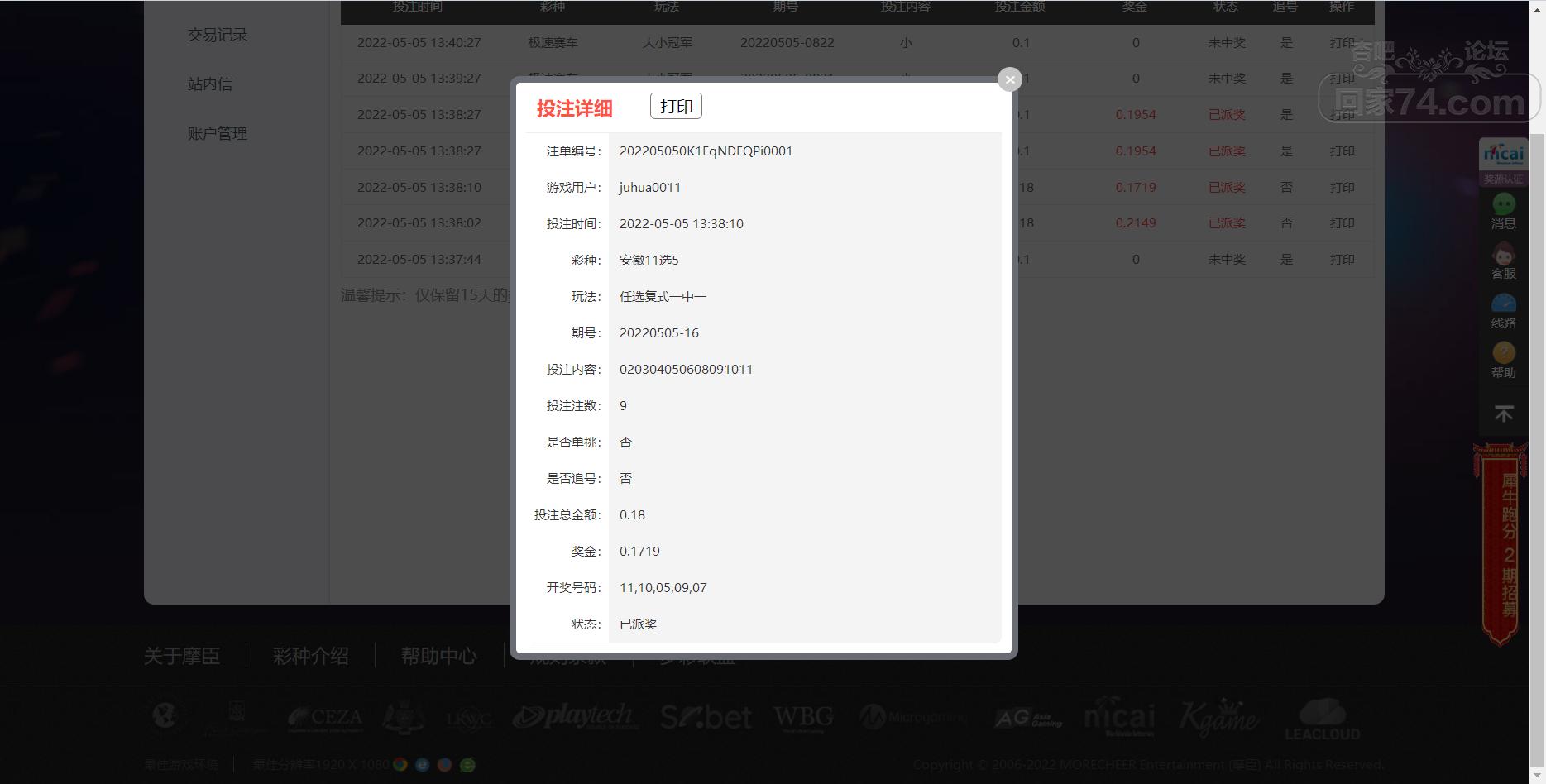Viewport: 1546px width, 784px height.
Task: Select the username juhua0011
Action: [x=650, y=188]
